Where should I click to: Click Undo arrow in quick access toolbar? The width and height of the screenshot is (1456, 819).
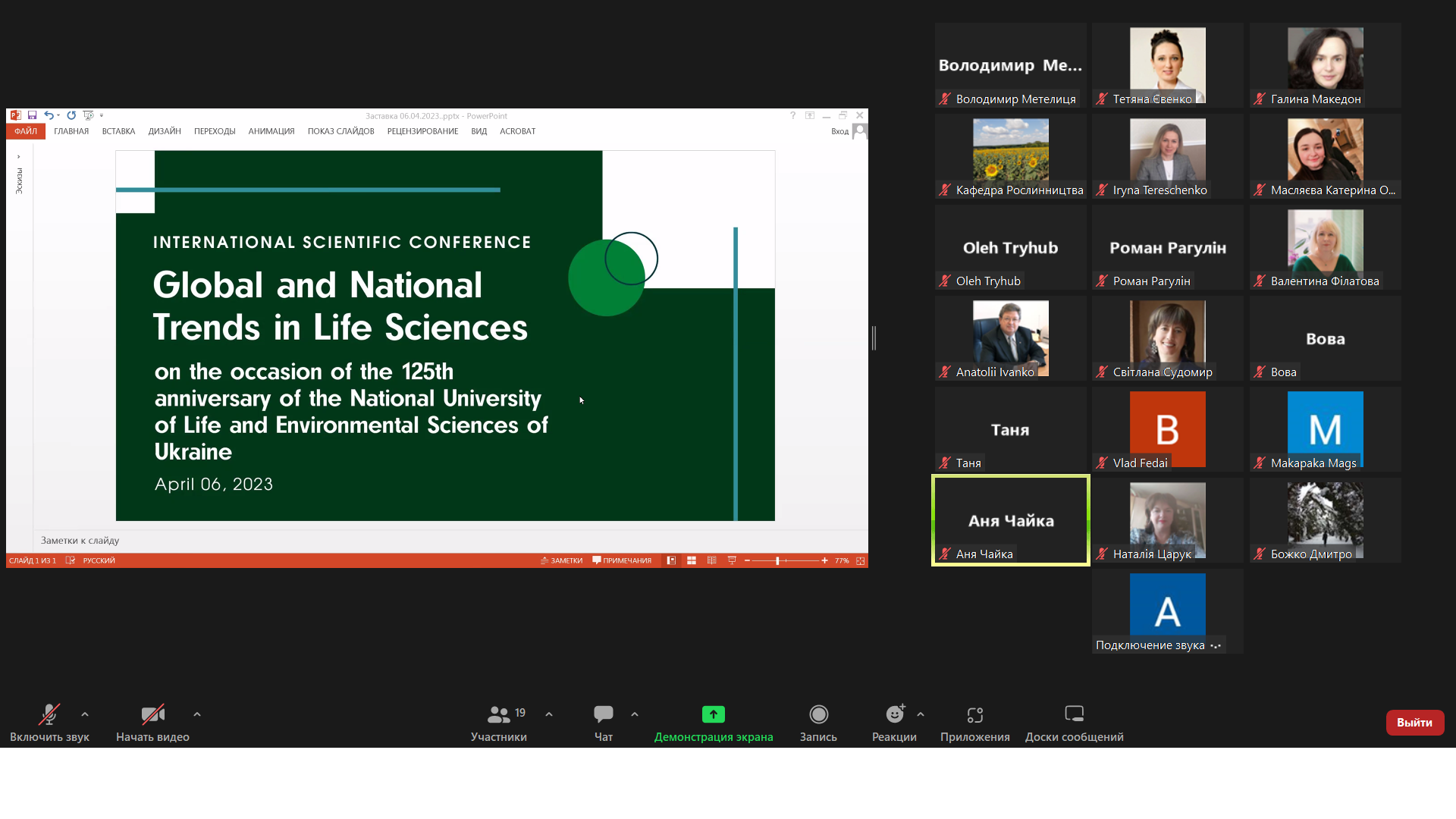click(49, 115)
